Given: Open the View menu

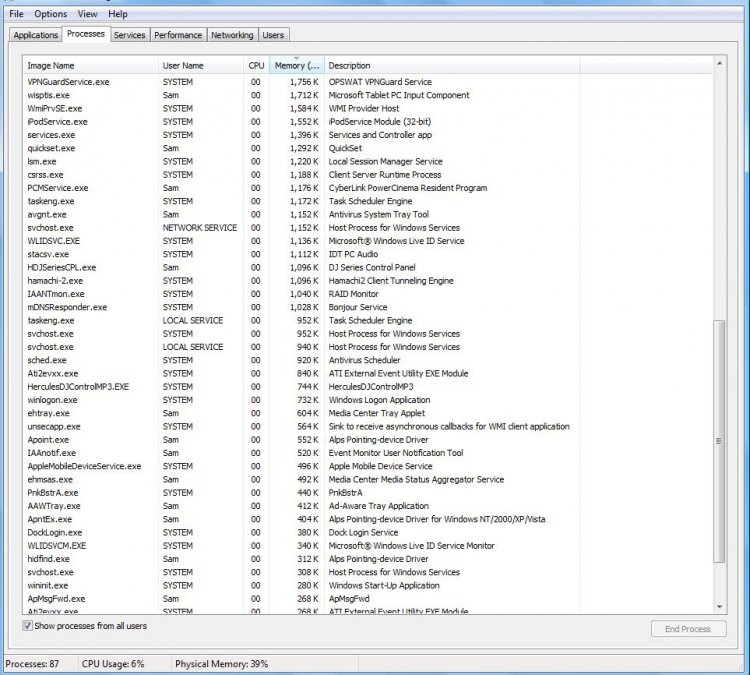Looking at the screenshot, I should tap(88, 14).
